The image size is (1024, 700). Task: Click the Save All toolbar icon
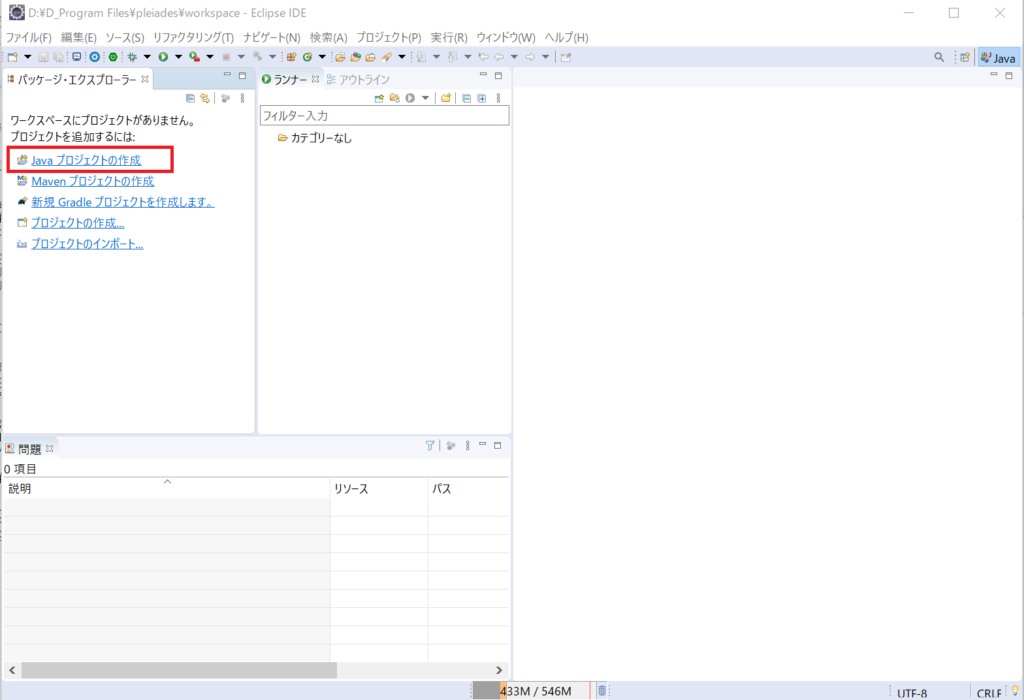tap(58, 57)
